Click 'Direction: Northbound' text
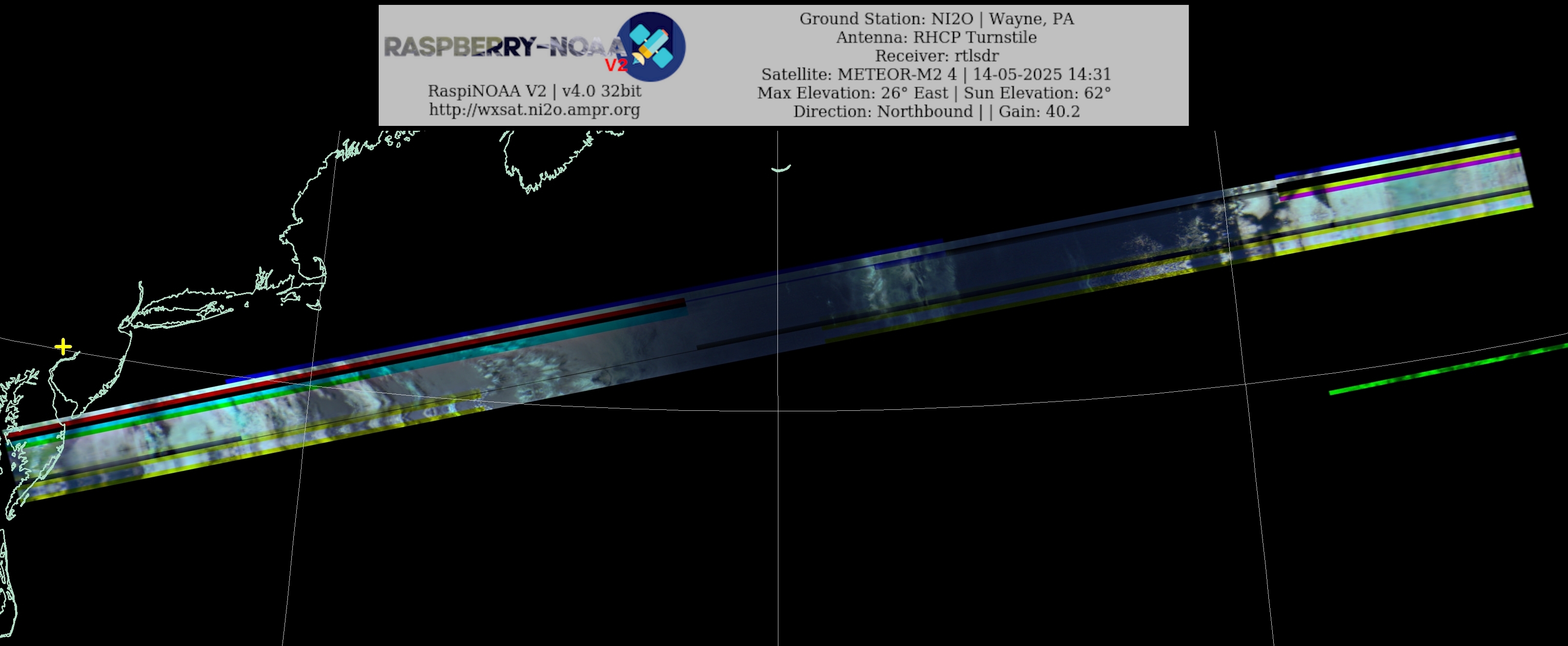The height and width of the screenshot is (646, 1568). (883, 111)
